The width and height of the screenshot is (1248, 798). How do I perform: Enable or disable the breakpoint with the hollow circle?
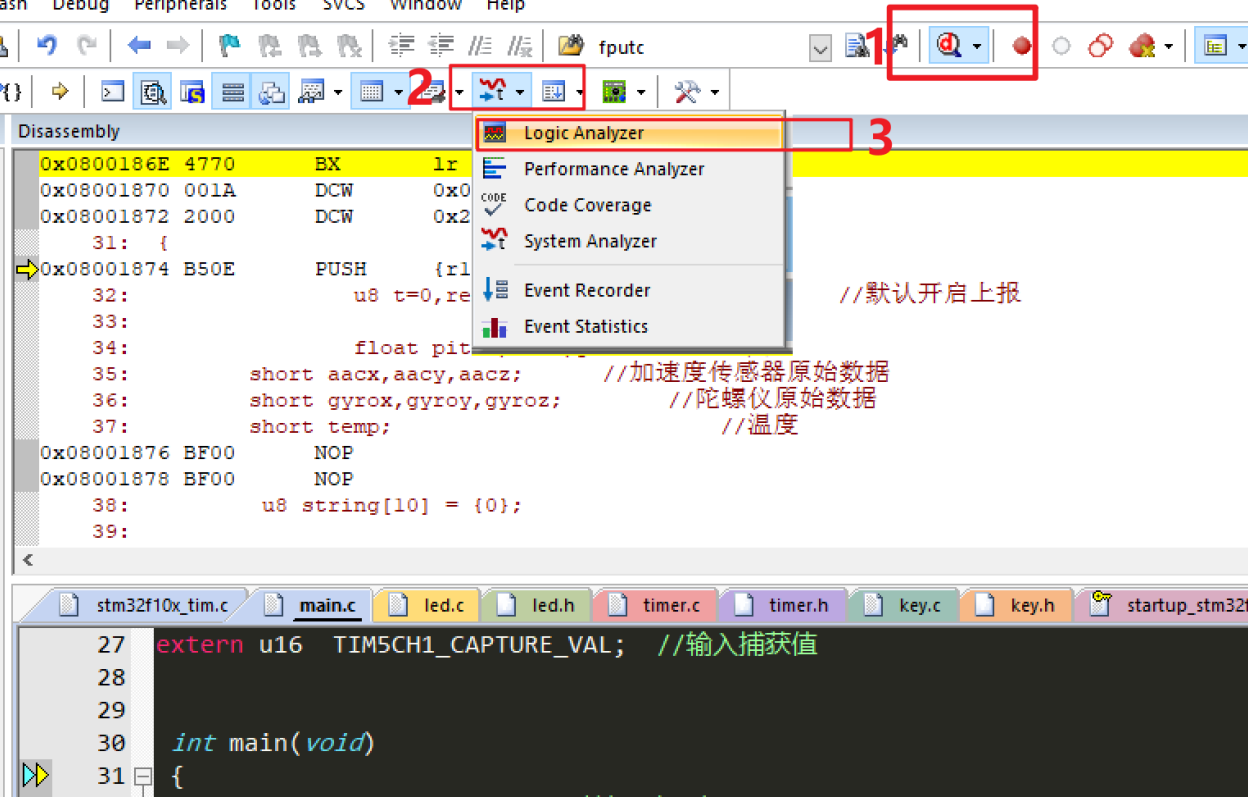click(1061, 46)
